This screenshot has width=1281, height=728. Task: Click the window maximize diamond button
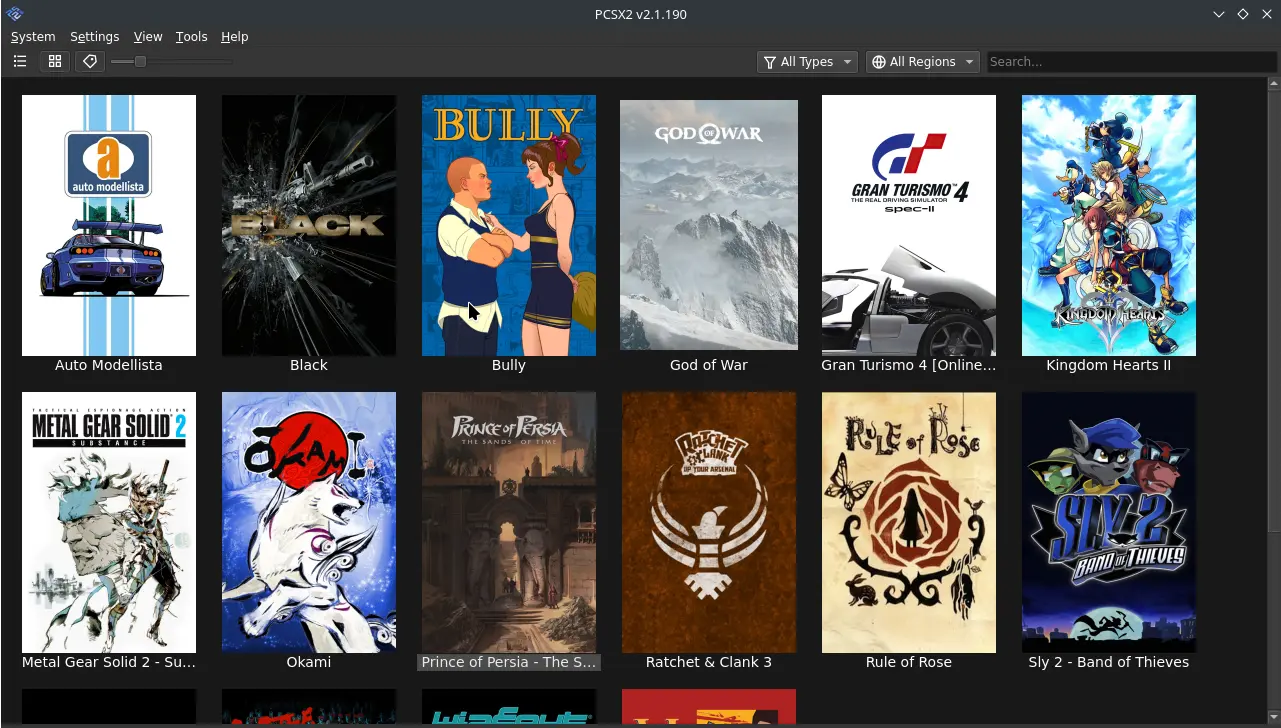point(1243,14)
